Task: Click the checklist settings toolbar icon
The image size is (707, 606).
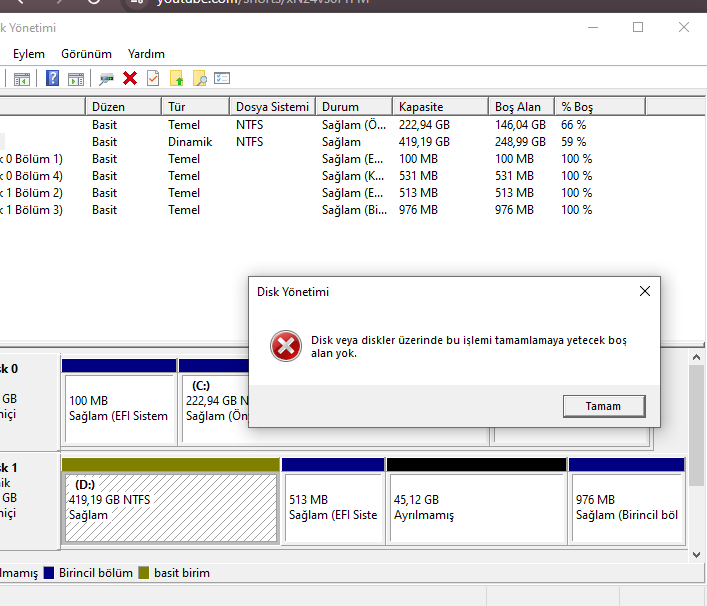Action: click(222, 78)
